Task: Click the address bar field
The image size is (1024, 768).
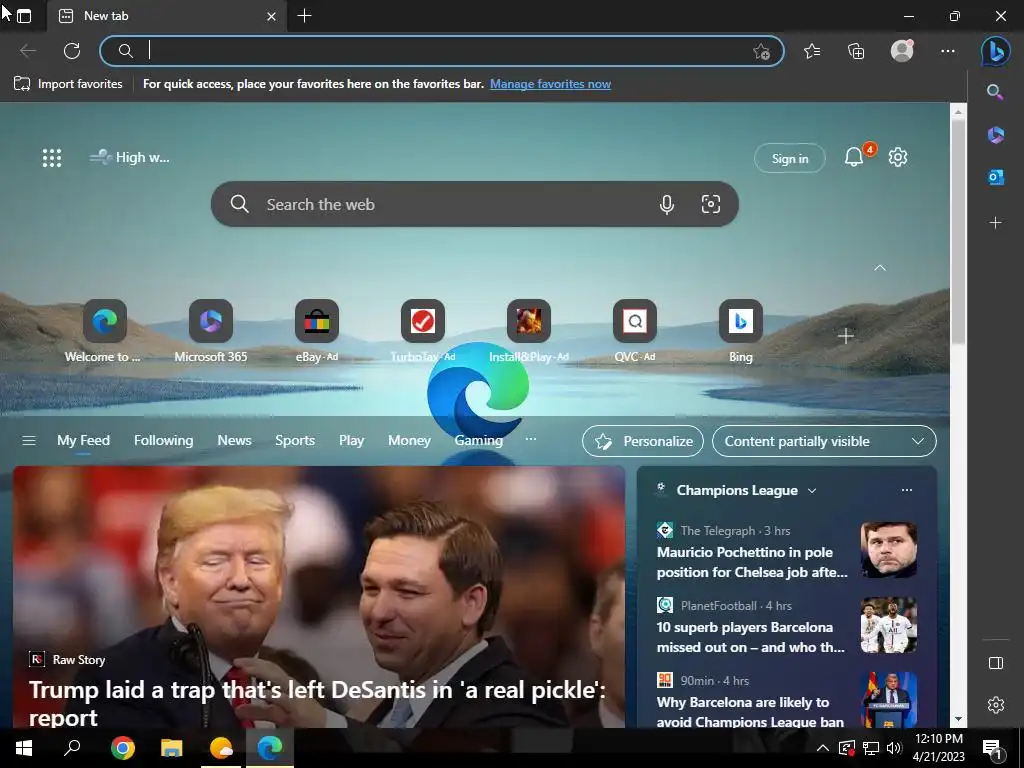Action: 441,51
